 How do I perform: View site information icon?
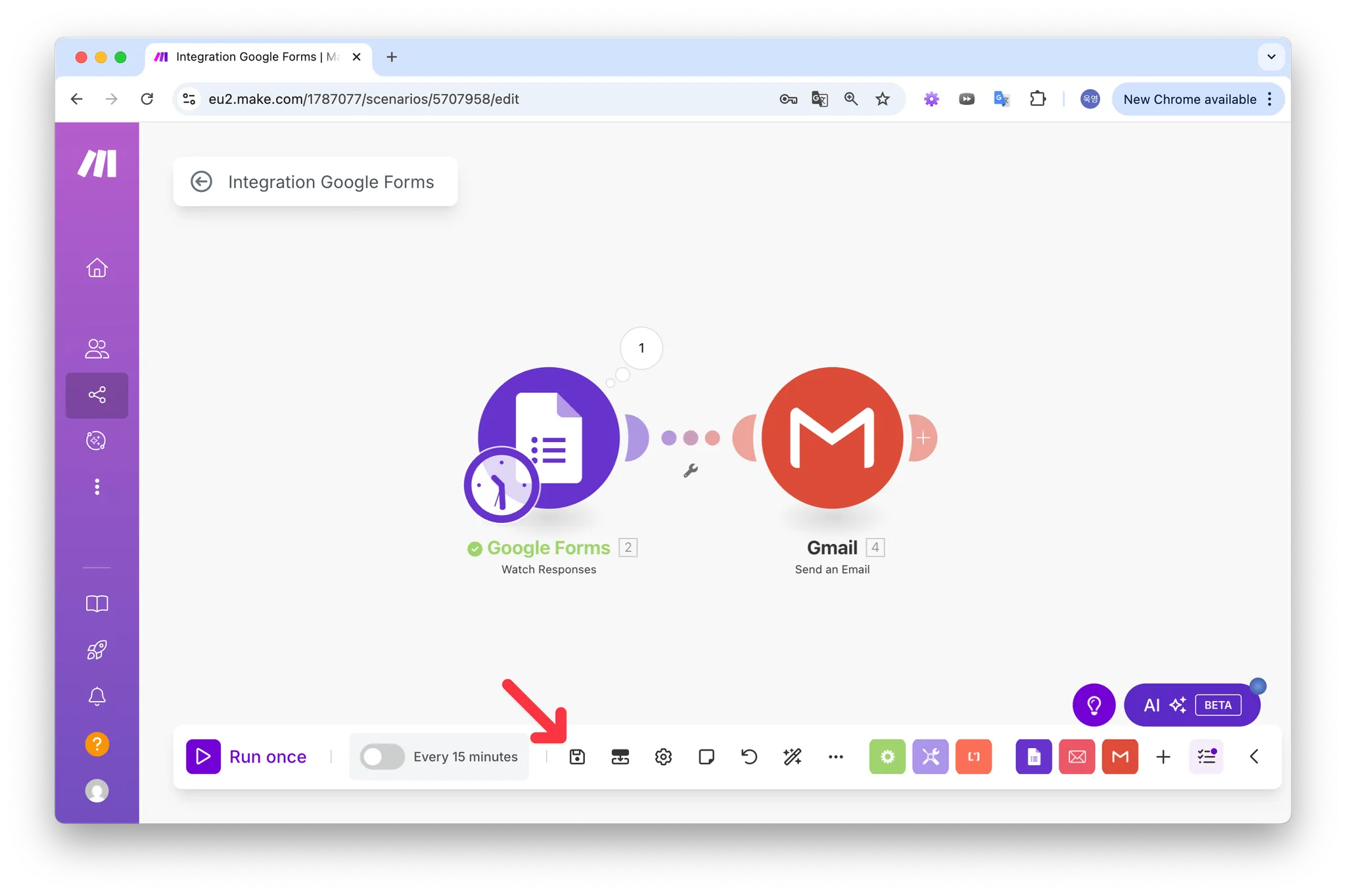(189, 99)
